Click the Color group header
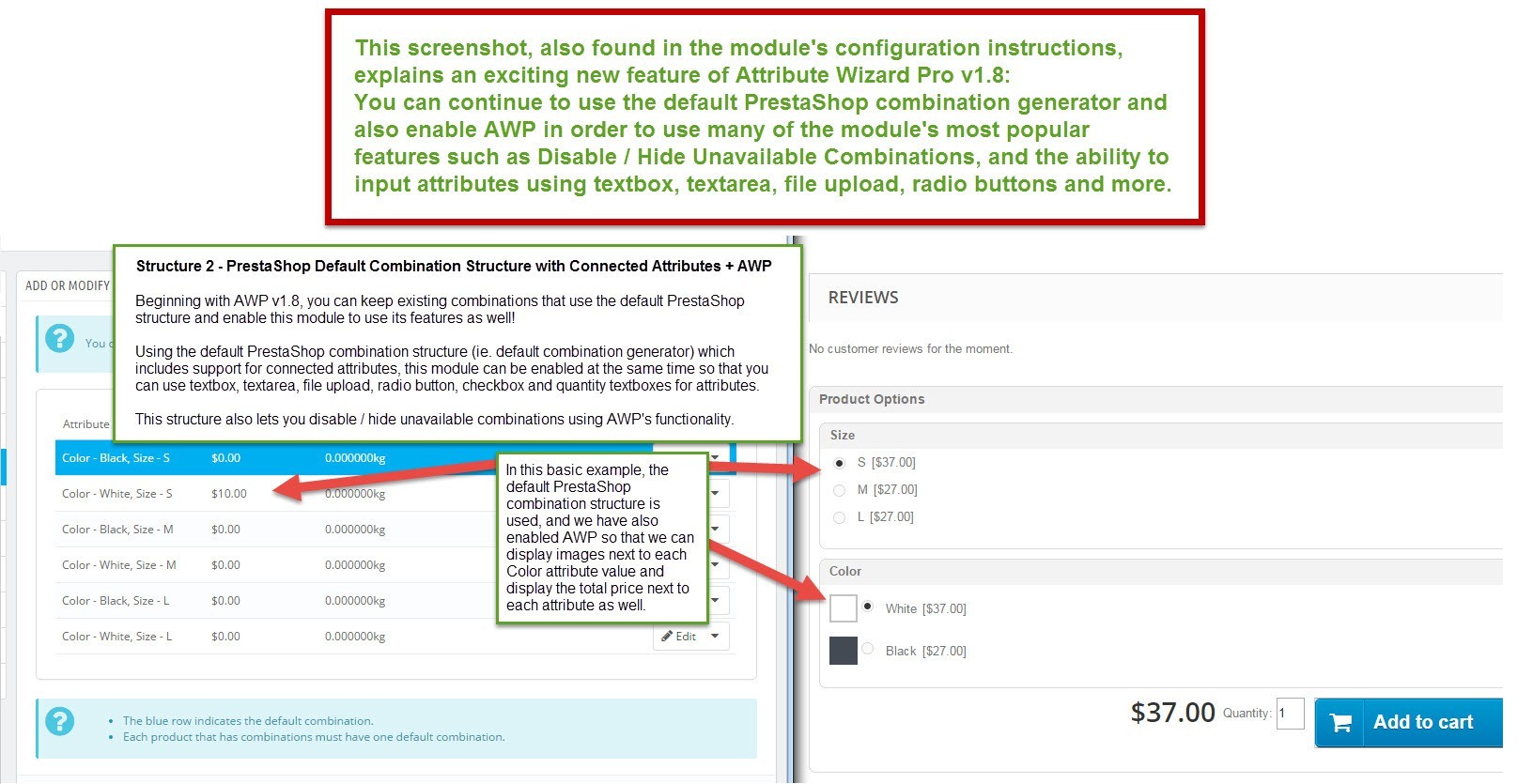This screenshot has width=1533, height=784. (1161, 572)
